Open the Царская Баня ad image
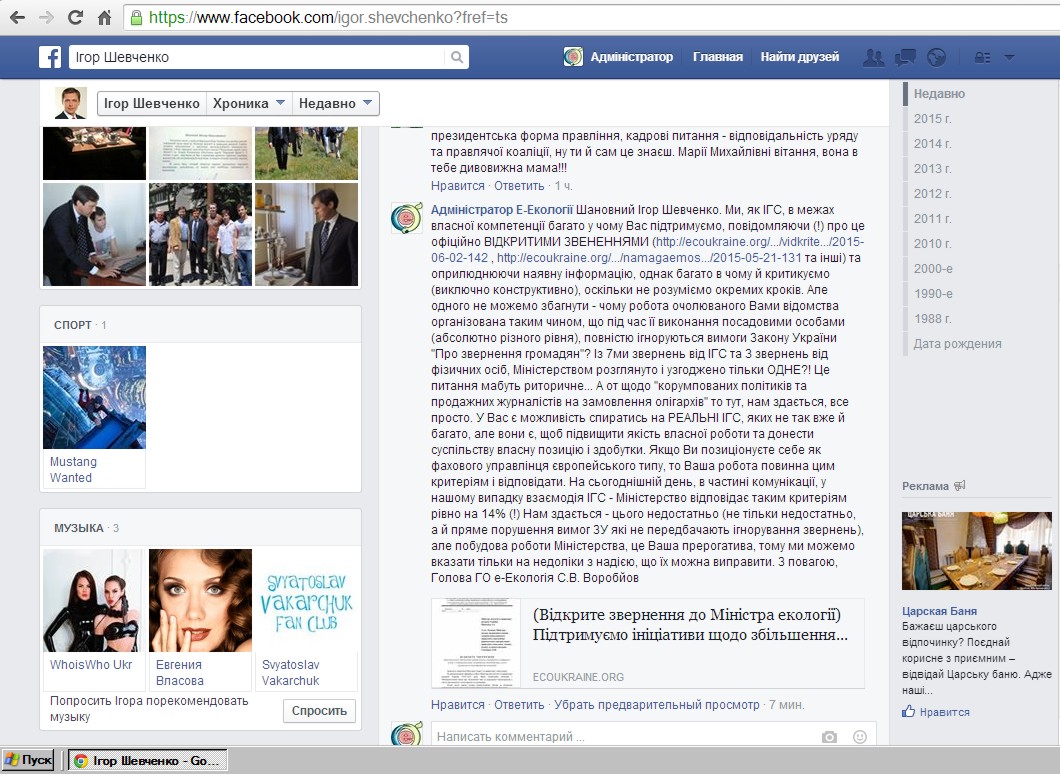The width and height of the screenshot is (1060, 774). click(x=977, y=551)
